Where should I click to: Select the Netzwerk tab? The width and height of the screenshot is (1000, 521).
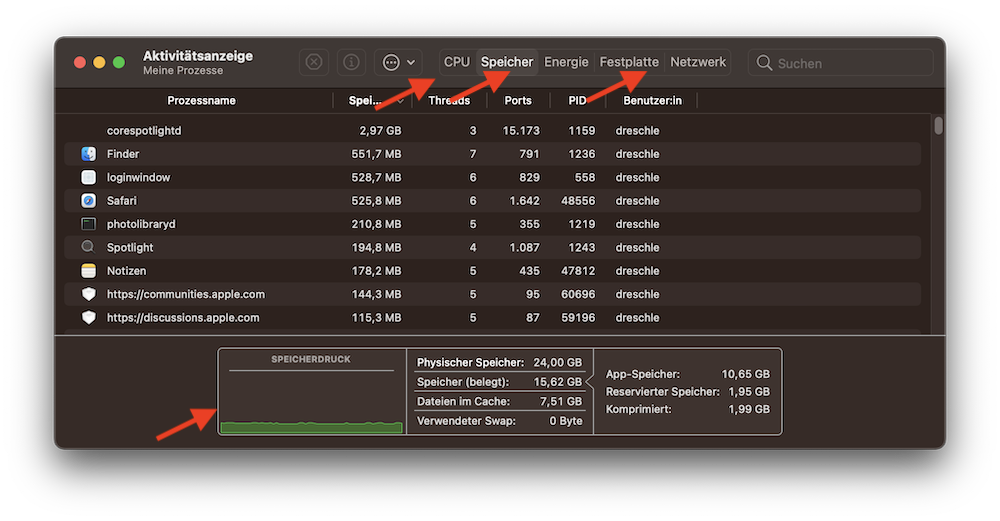698,62
